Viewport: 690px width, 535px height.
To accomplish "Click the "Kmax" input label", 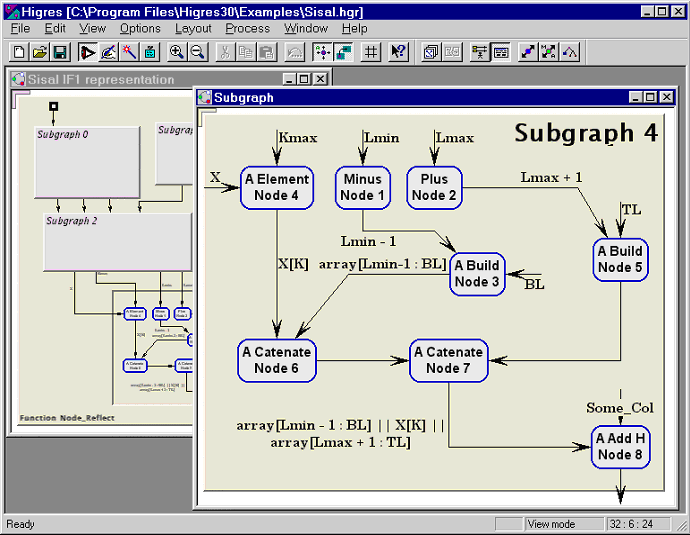I will click(298, 138).
